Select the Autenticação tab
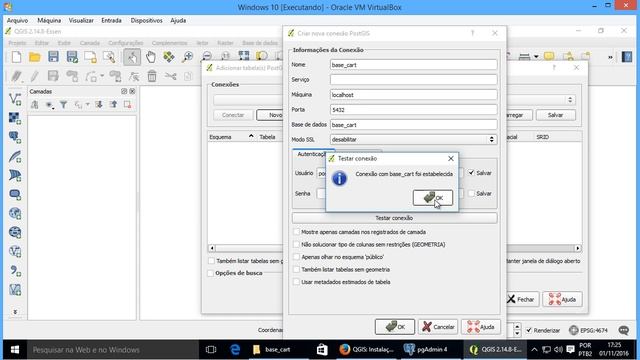 [312, 154]
